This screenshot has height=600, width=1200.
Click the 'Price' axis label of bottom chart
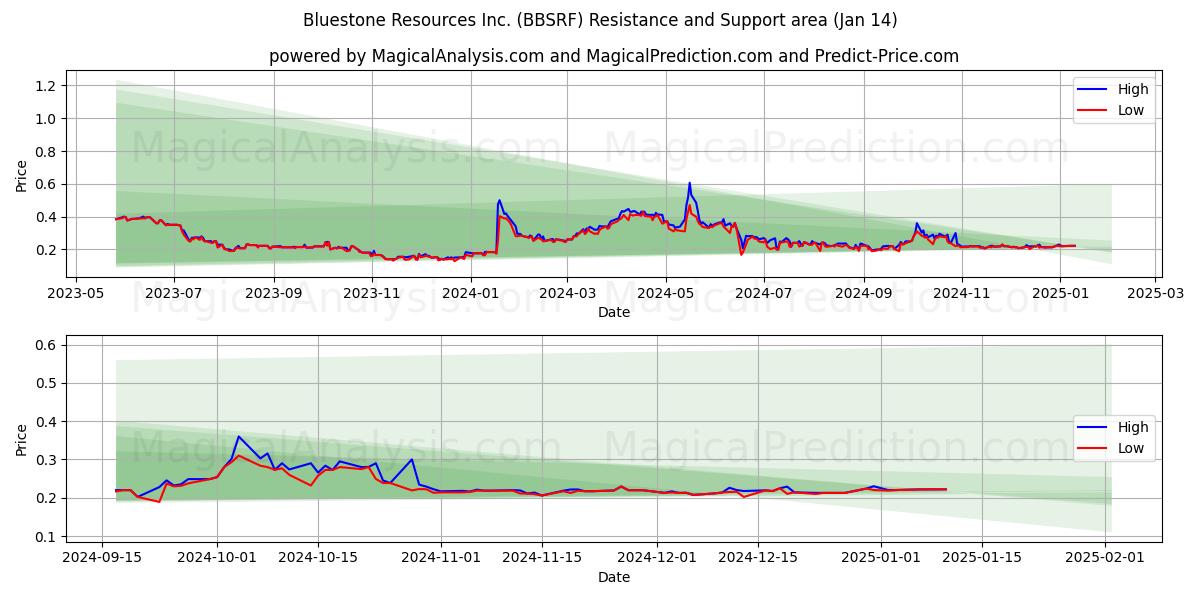[x=22, y=439]
